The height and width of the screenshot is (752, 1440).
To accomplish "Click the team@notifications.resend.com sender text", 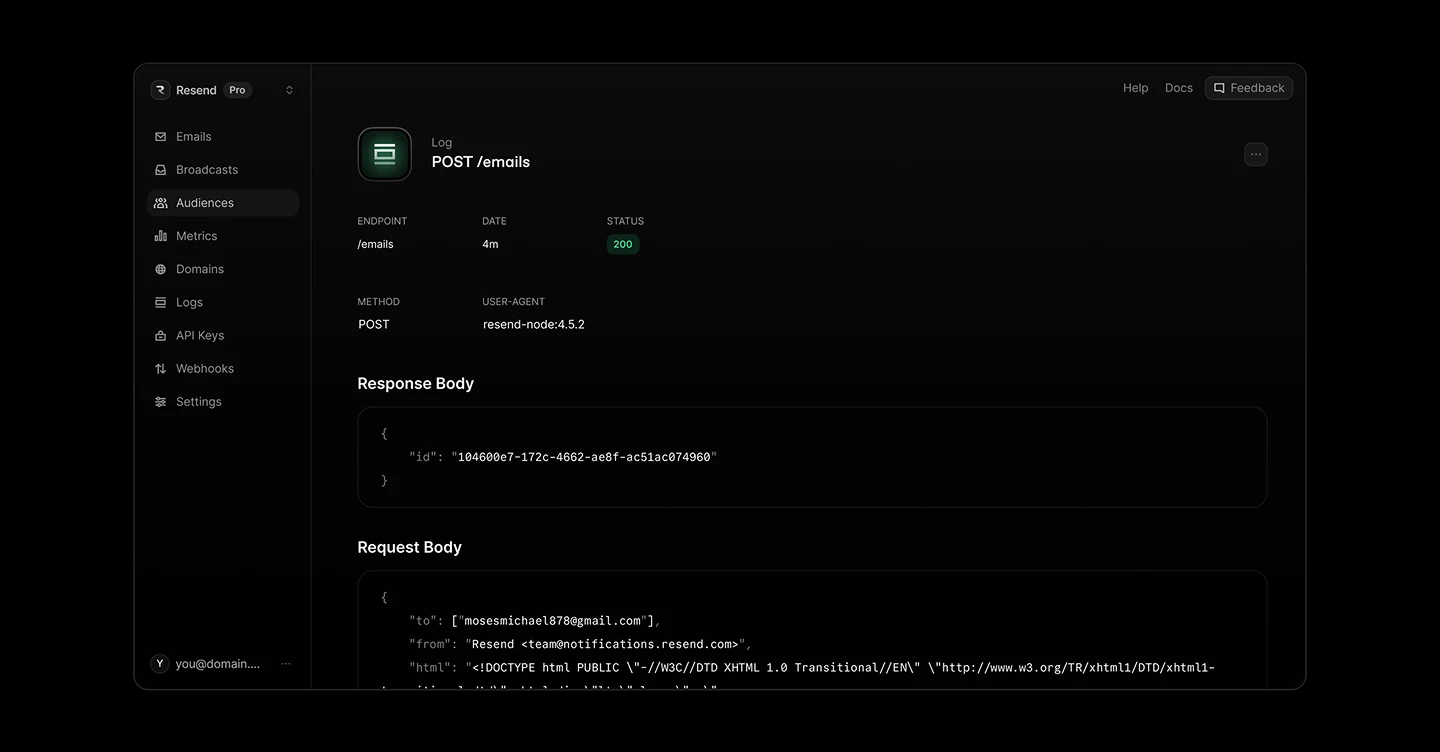I will tap(633, 644).
